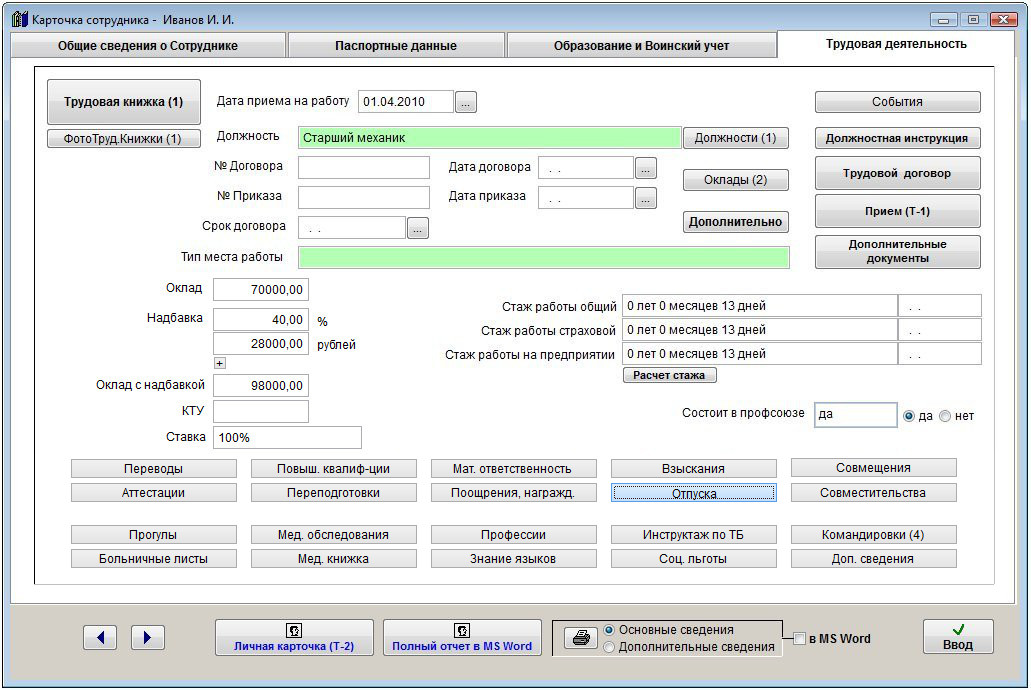Click the green Должность field
The width and height of the screenshot is (1031, 690).
click(489, 138)
